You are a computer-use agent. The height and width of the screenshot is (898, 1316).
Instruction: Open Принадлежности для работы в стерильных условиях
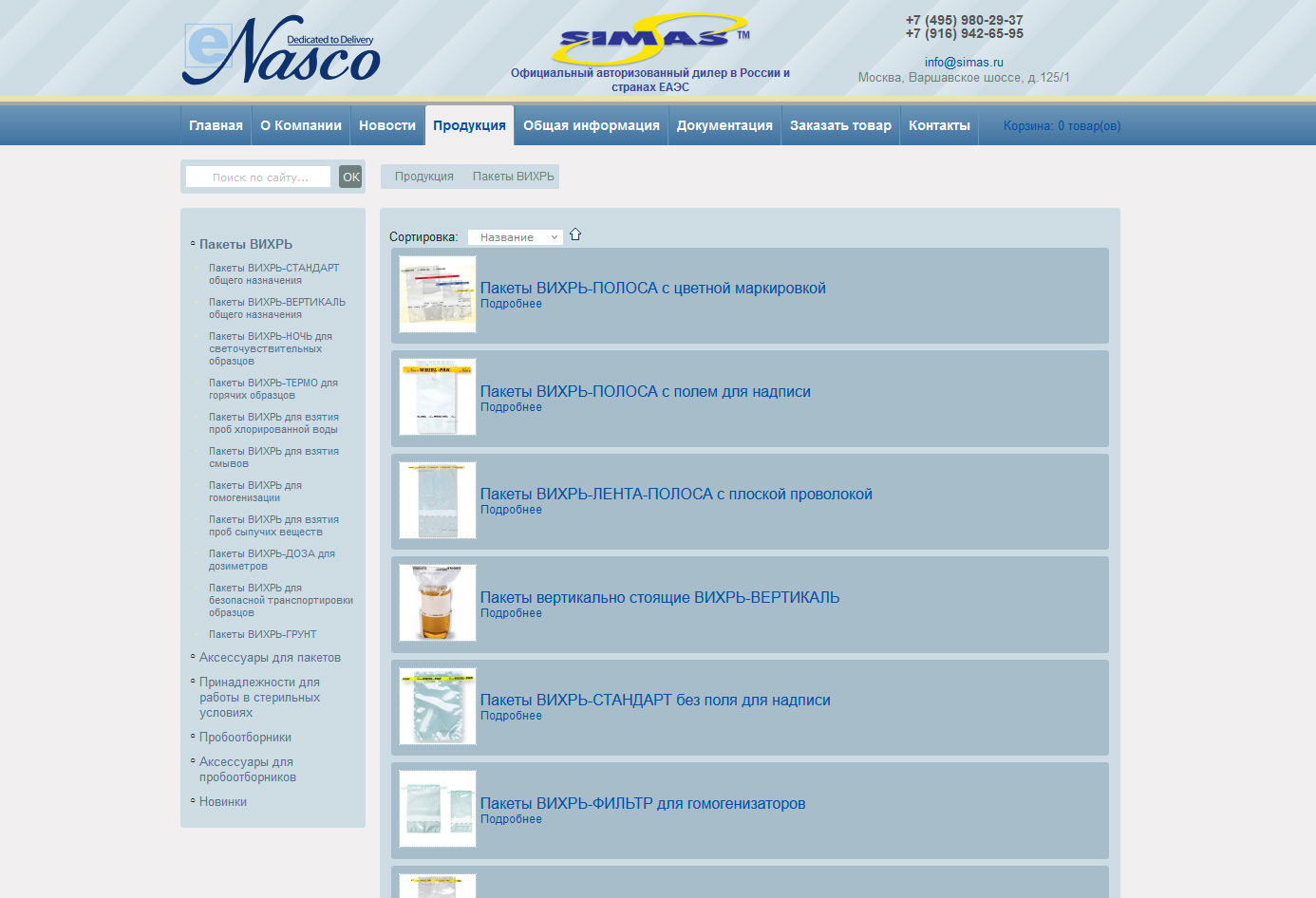pos(259,697)
